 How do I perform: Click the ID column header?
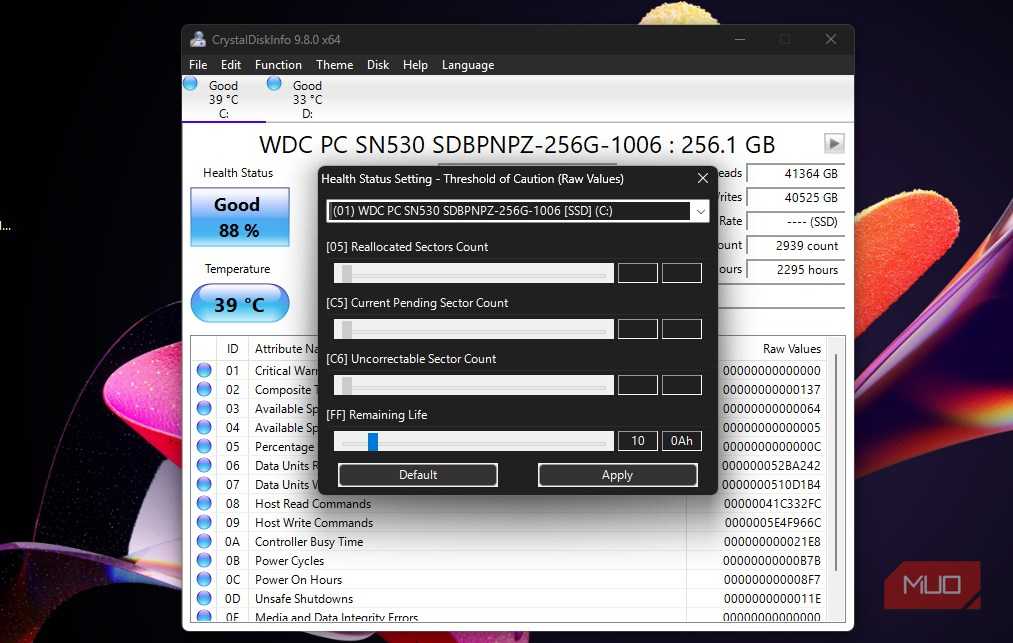click(233, 349)
